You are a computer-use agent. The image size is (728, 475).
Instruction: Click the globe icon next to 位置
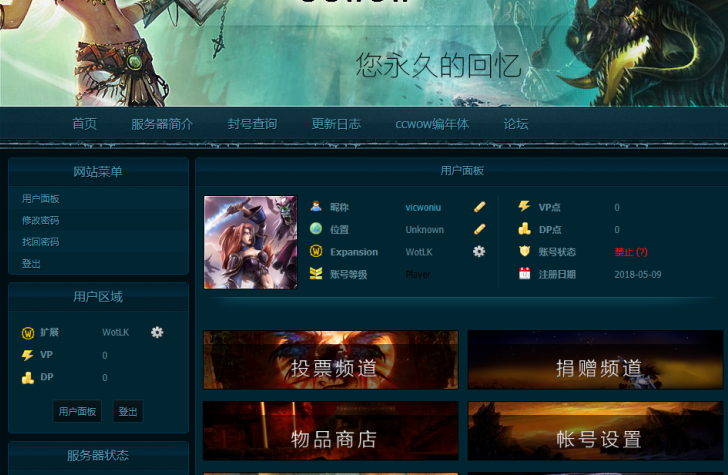(316, 229)
